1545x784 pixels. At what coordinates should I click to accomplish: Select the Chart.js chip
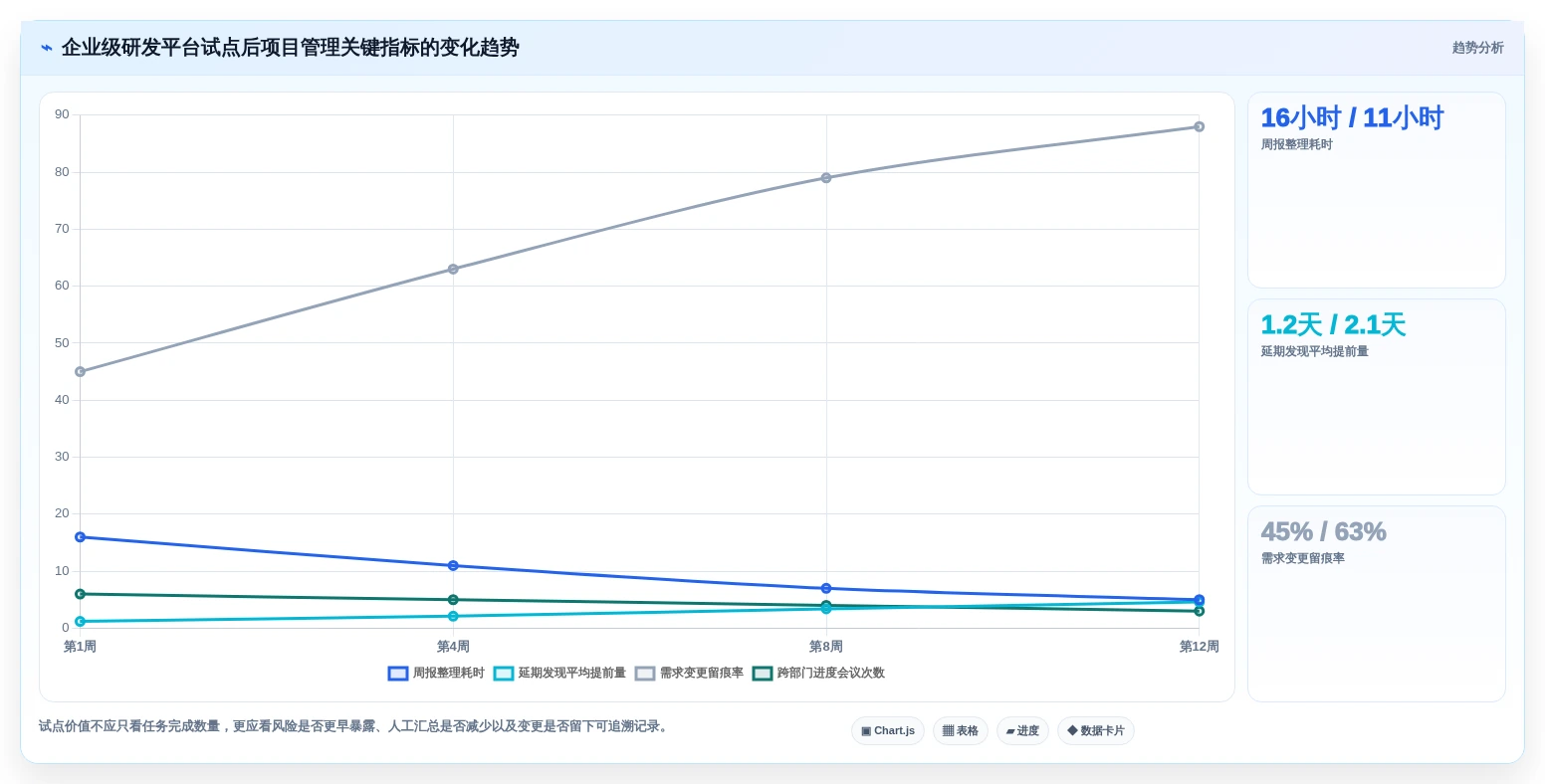[888, 731]
